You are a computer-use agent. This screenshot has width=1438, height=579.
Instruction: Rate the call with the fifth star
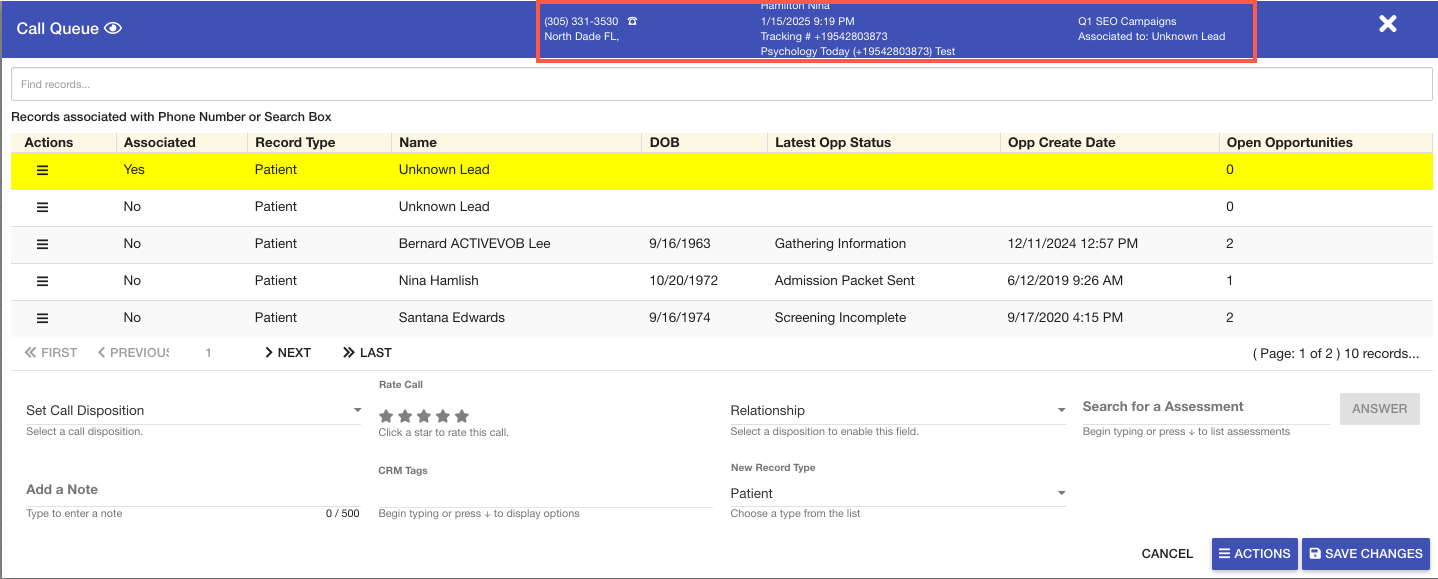[461, 416]
